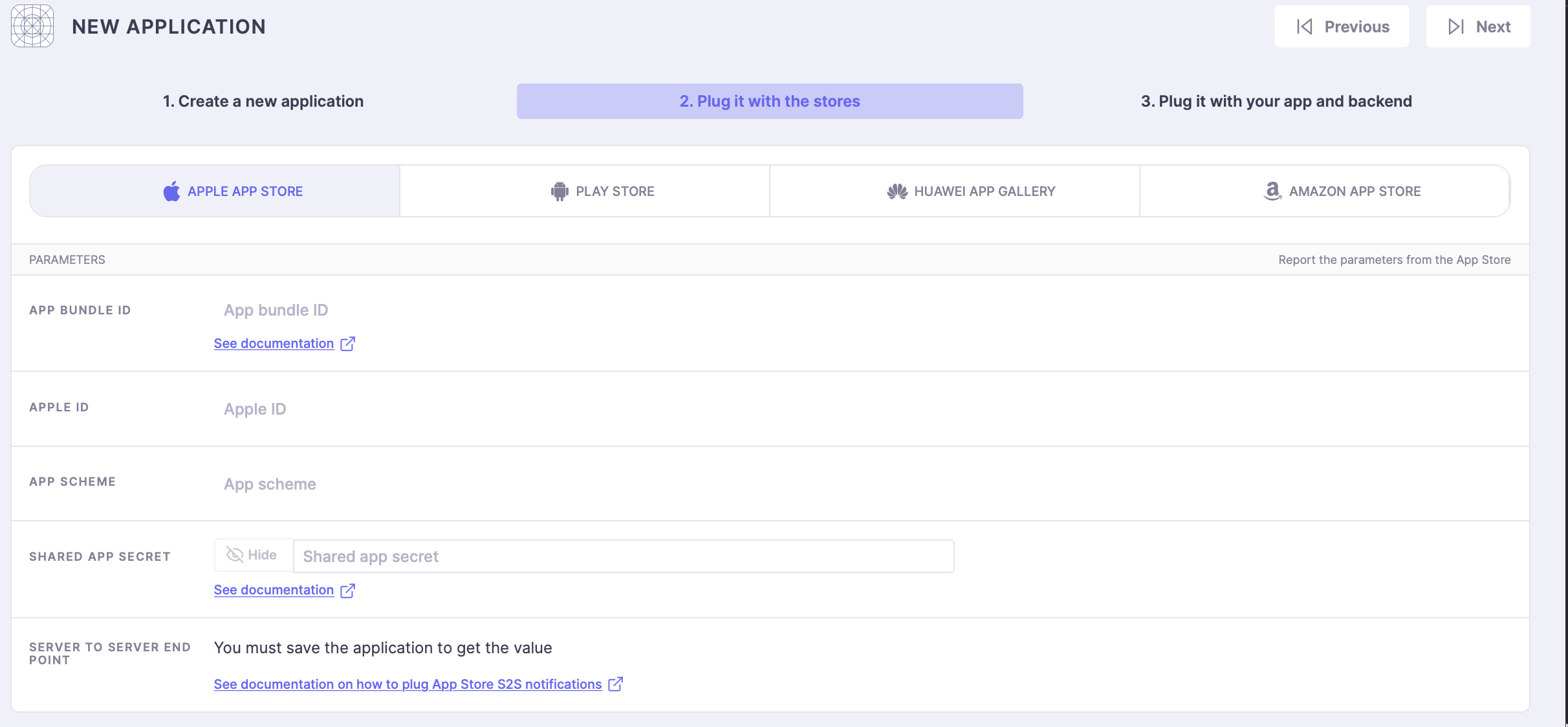Switch to the Play Store tab
This screenshot has height=727, width=1568.
click(x=585, y=191)
